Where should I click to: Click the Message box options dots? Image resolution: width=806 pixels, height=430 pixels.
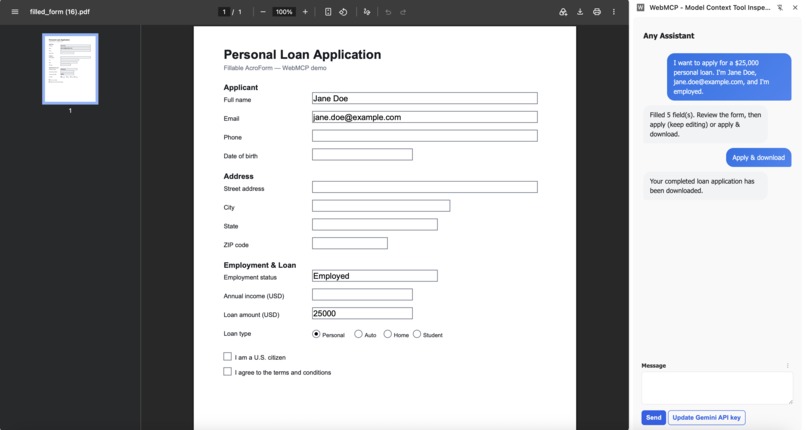click(787, 366)
